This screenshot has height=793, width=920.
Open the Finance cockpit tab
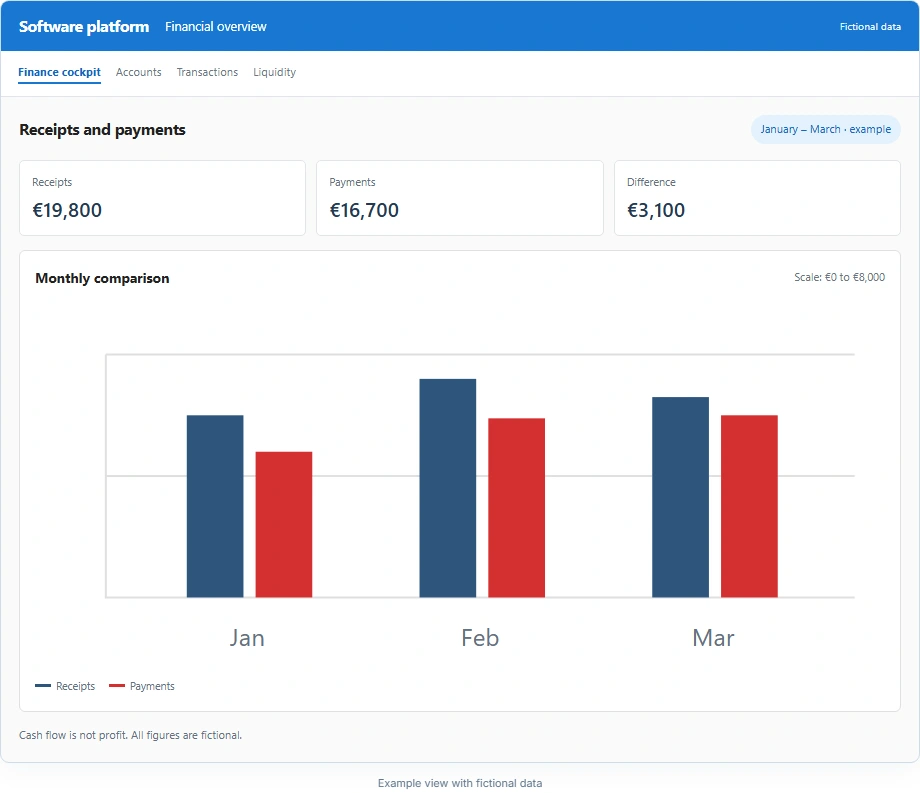(59, 72)
